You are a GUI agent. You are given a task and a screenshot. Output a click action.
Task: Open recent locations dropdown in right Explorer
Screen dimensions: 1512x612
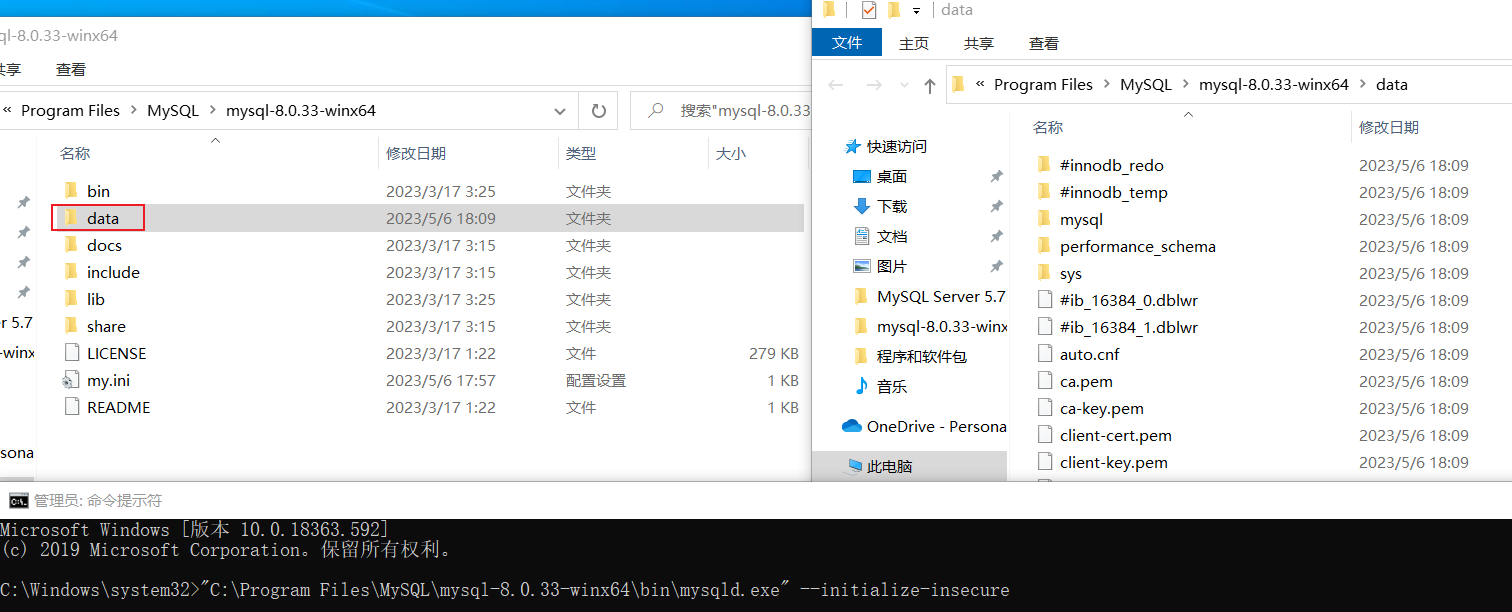pyautogui.click(x=904, y=86)
